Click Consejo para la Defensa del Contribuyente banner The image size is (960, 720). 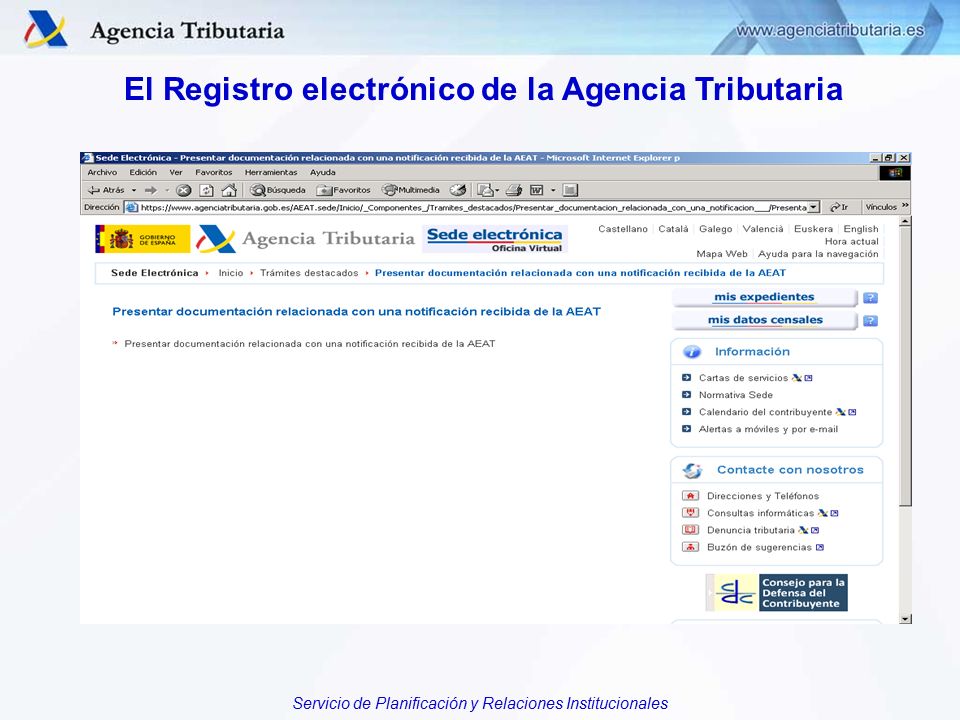[x=776, y=593]
